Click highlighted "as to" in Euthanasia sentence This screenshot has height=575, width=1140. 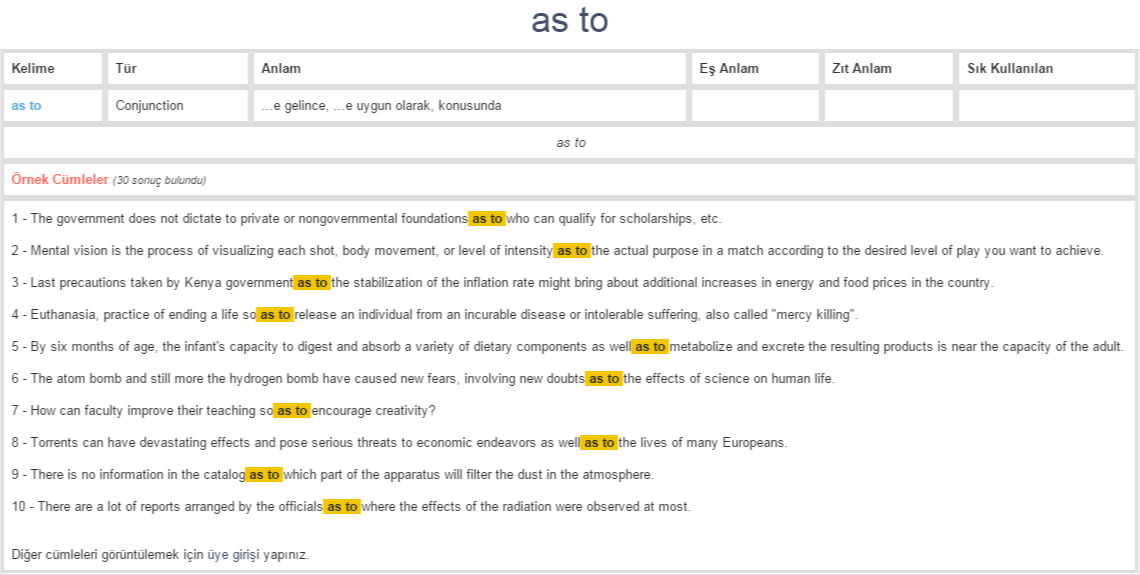pos(275,315)
